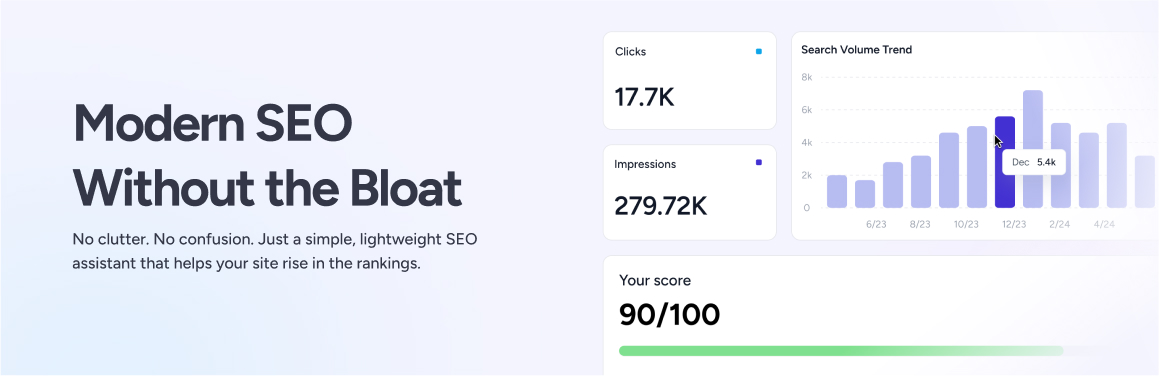Image resolution: width=1159 pixels, height=376 pixels.
Task: Click the 2/24 axis label
Action: (x=1059, y=224)
